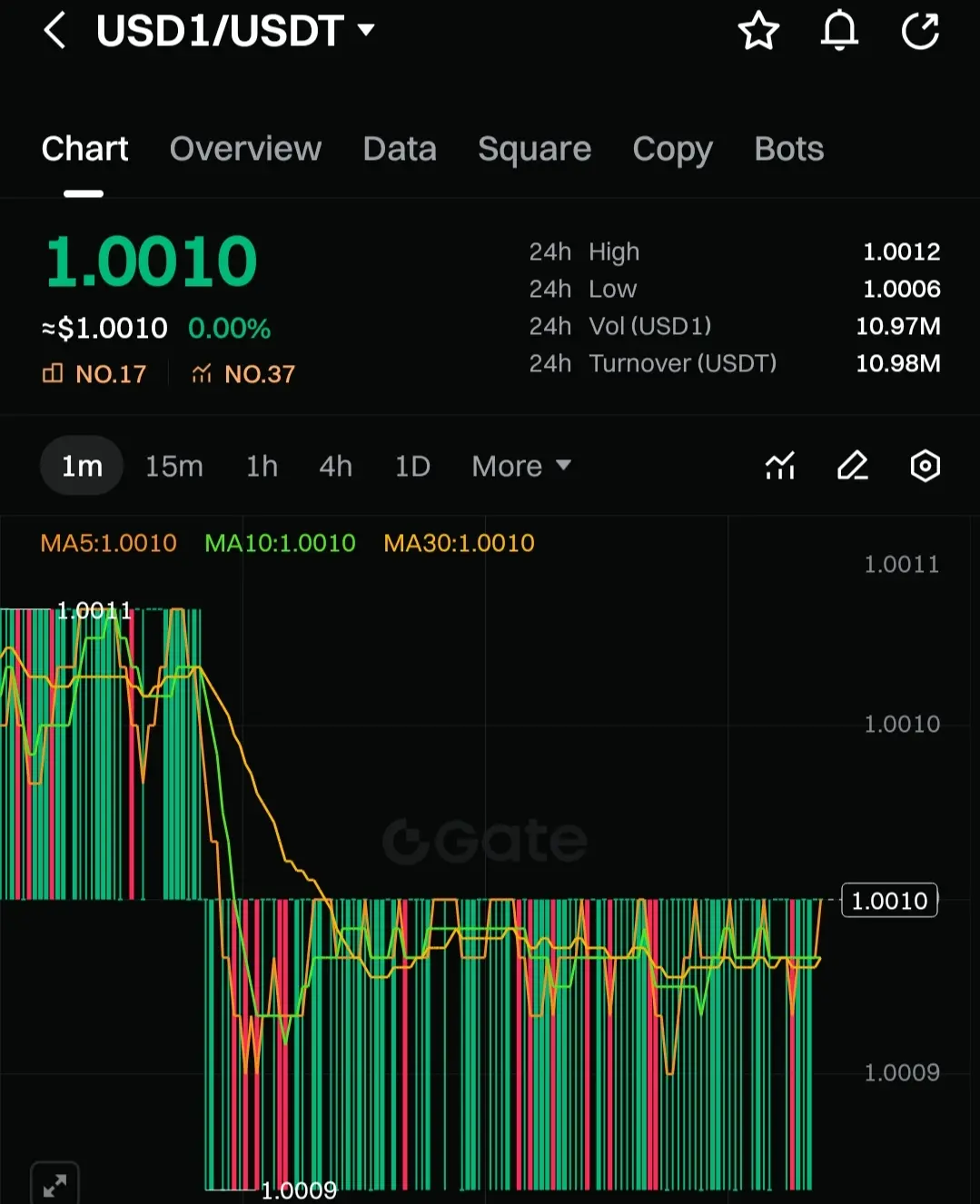The width and height of the screenshot is (980, 1204).
Task: Select the 4h timeframe option
Action: [x=335, y=466]
